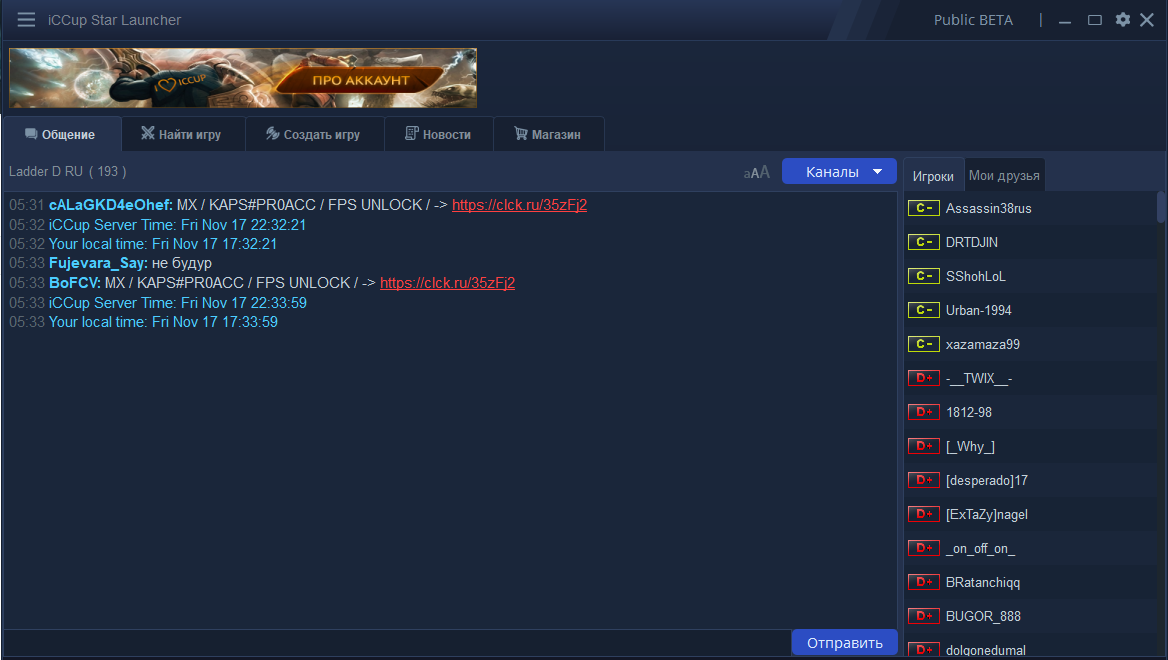Viewport: 1168px width, 660px height.
Task: Select player name DRTDJIN
Action: pos(971,242)
